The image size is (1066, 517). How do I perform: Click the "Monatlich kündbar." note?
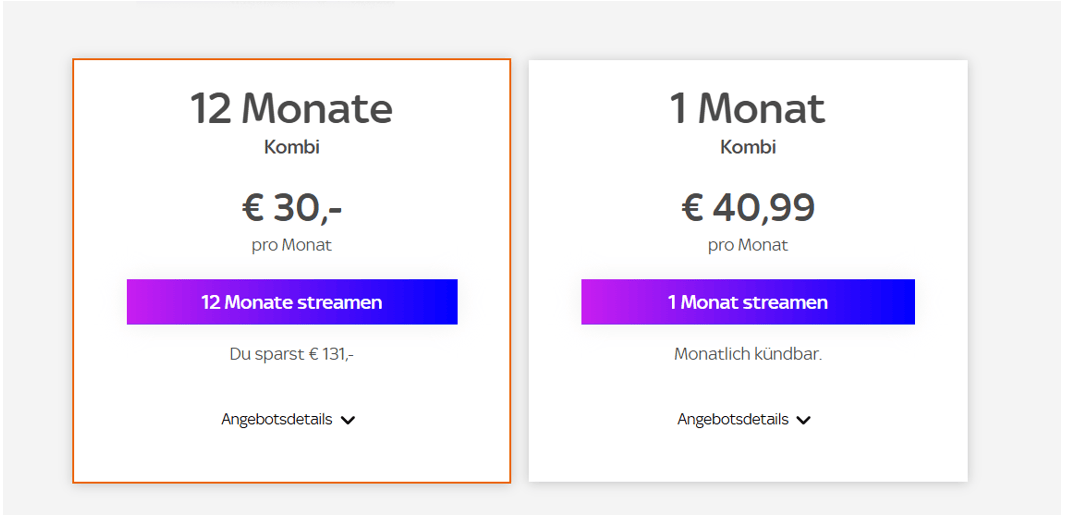point(748,354)
